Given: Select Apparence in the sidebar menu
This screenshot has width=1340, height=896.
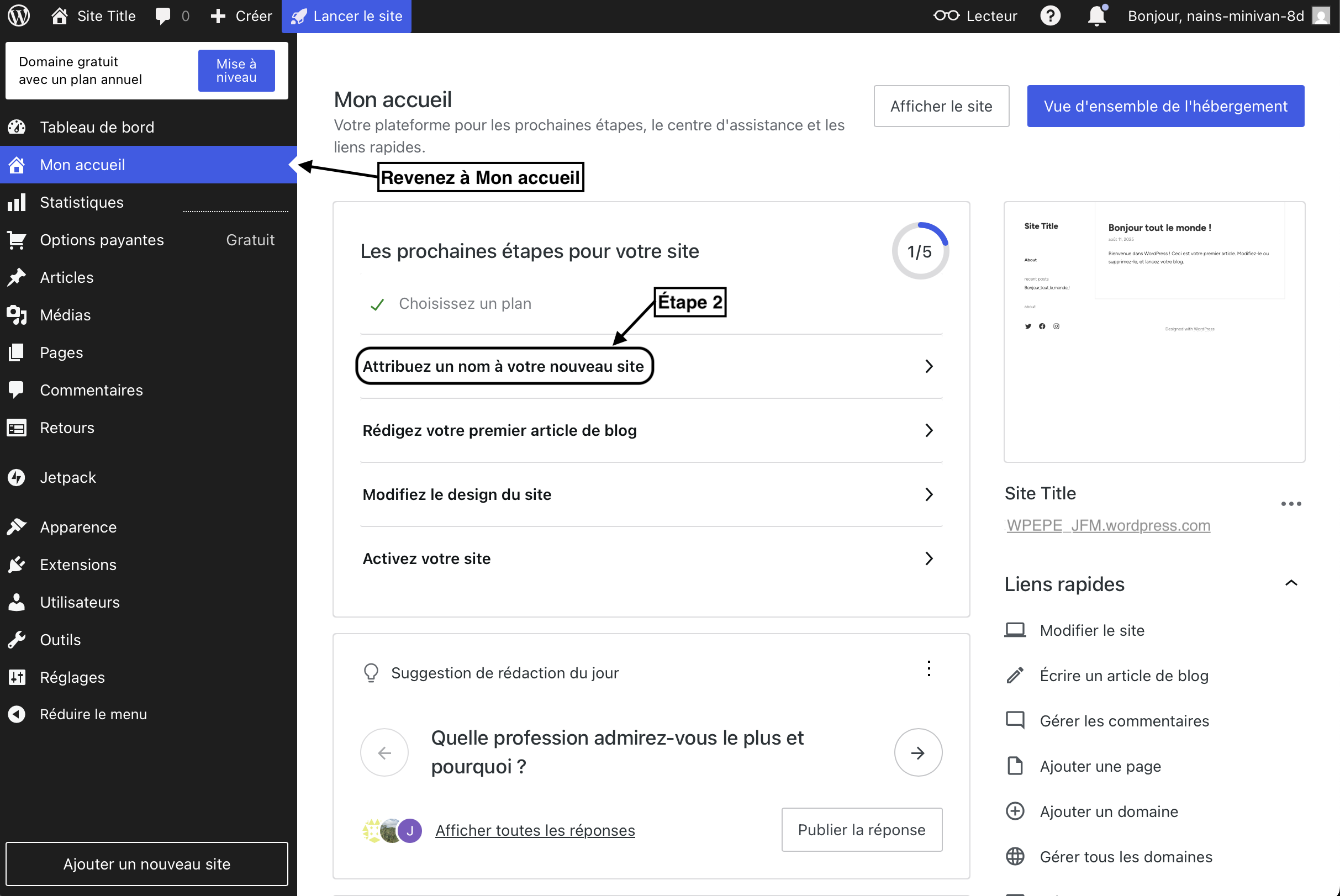Looking at the screenshot, I should pyautogui.click(x=78, y=527).
